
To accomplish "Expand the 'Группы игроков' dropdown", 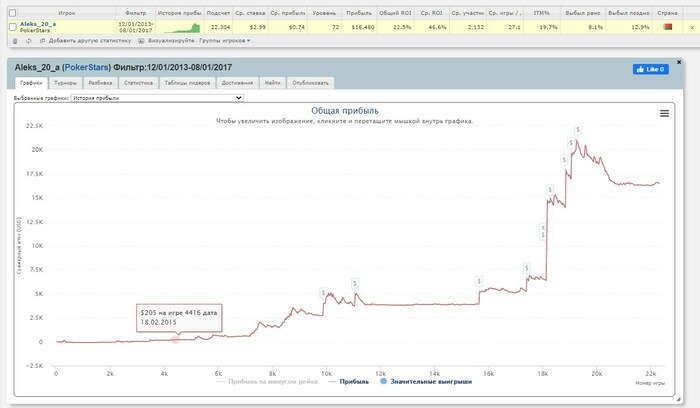I will point(225,41).
